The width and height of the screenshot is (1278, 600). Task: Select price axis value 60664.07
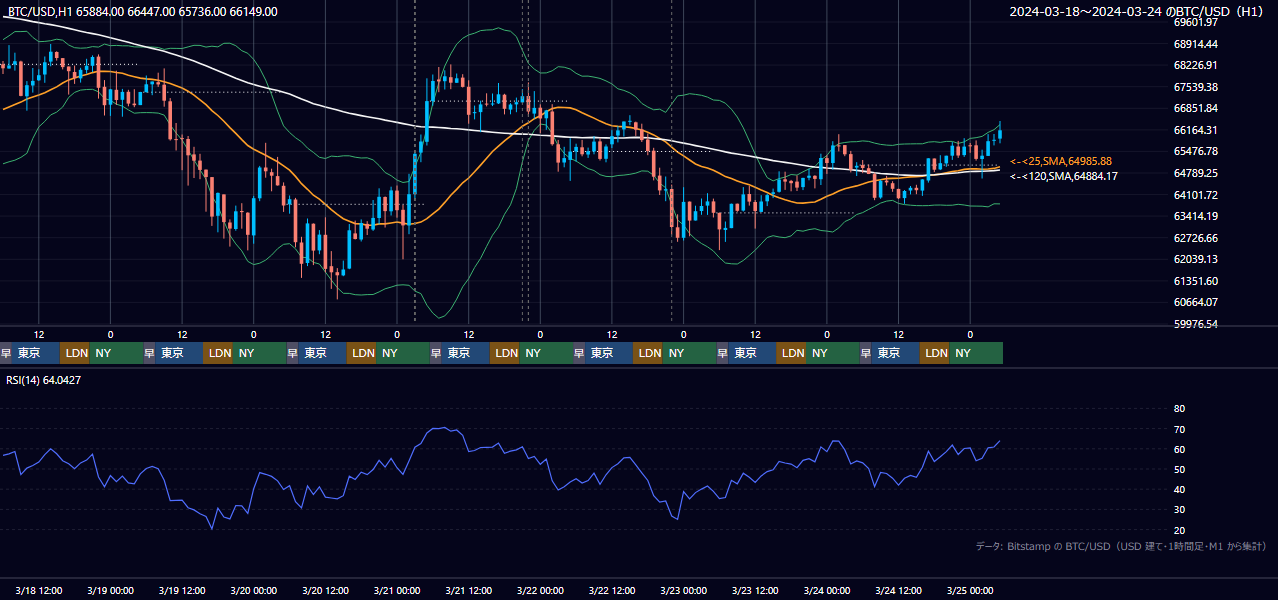click(x=1195, y=302)
